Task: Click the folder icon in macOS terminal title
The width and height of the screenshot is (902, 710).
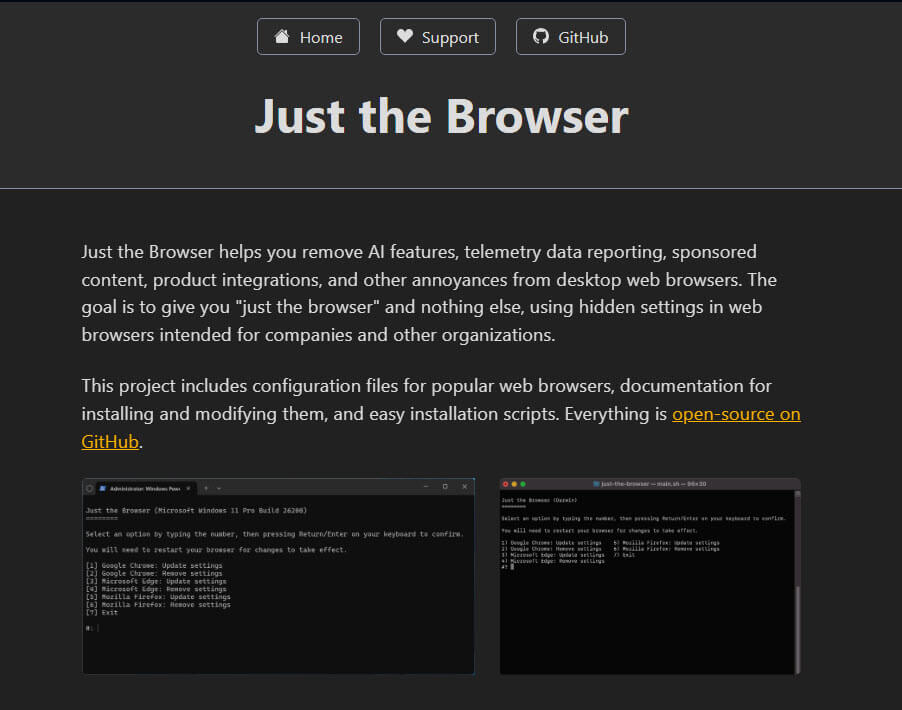Action: pos(596,484)
